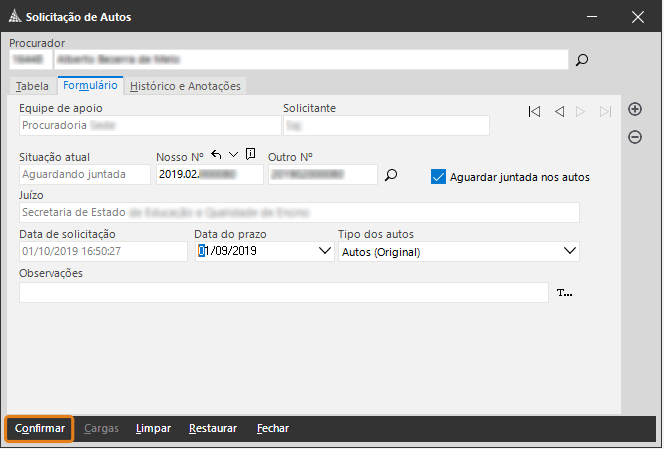Click the Equipe de apoio field
664x449 pixels.
click(x=150, y=125)
